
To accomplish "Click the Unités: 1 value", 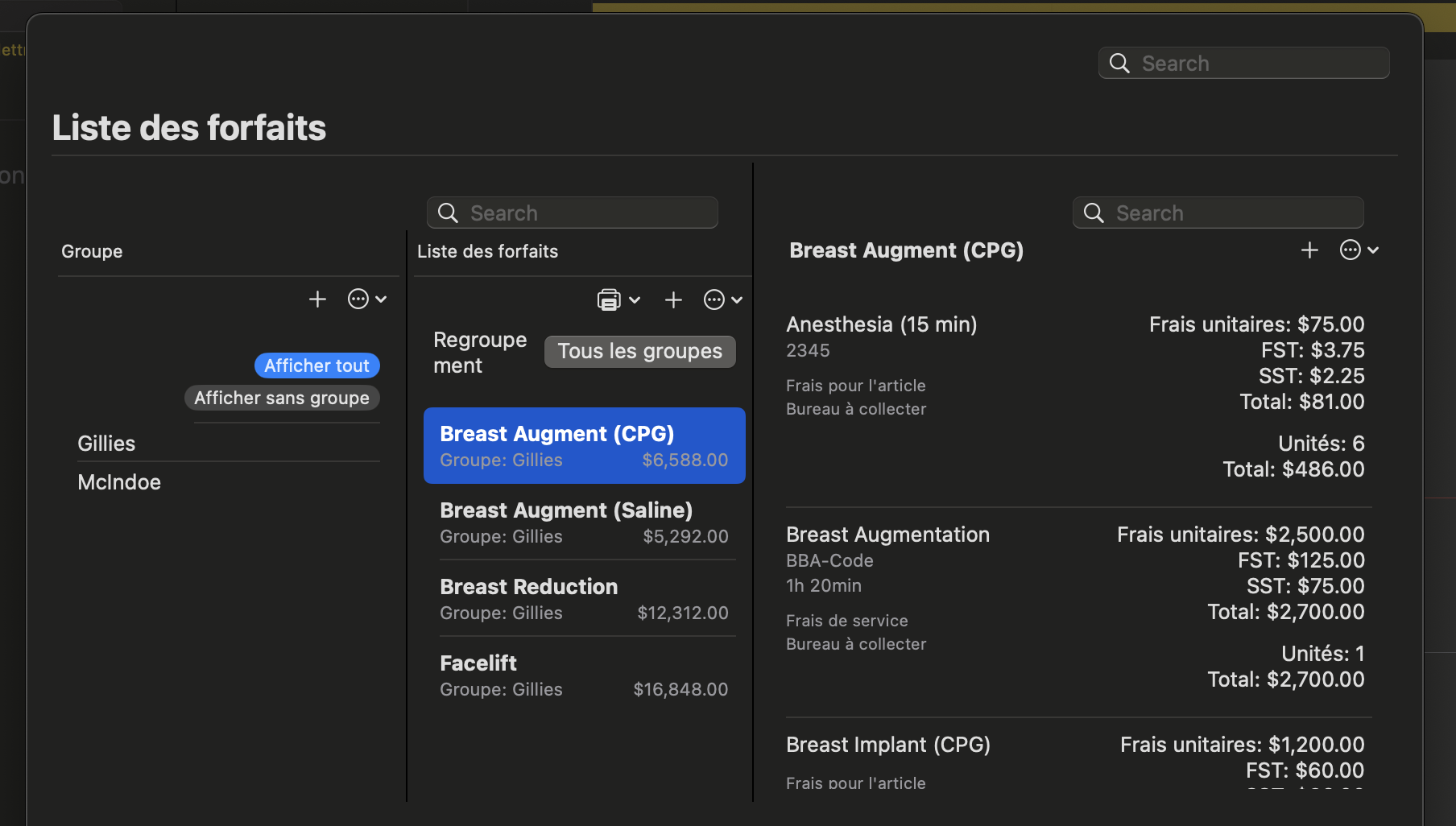I will [x=1322, y=654].
